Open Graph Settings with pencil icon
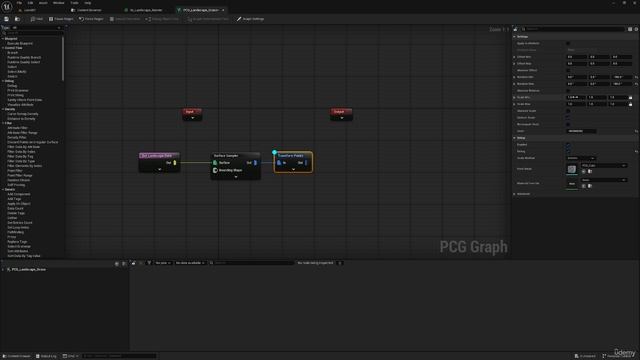640x360 pixels. tap(251, 19)
